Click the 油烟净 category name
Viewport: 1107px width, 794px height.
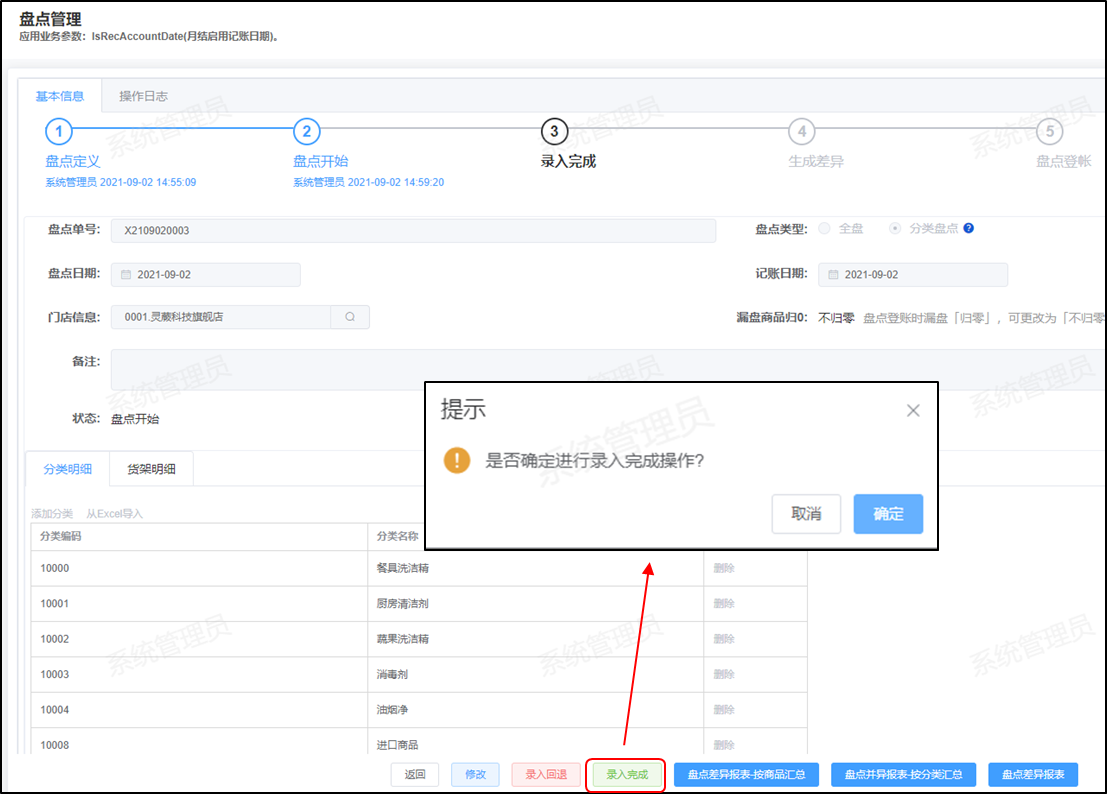(392, 709)
